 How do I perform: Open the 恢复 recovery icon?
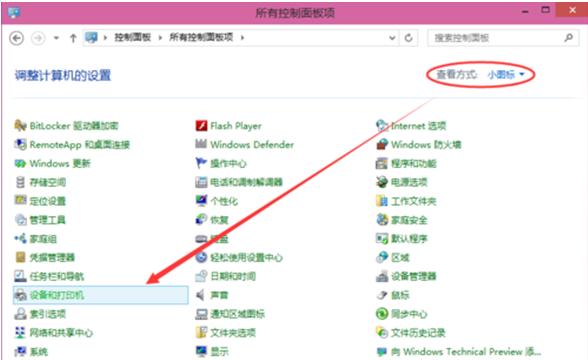pos(201,219)
